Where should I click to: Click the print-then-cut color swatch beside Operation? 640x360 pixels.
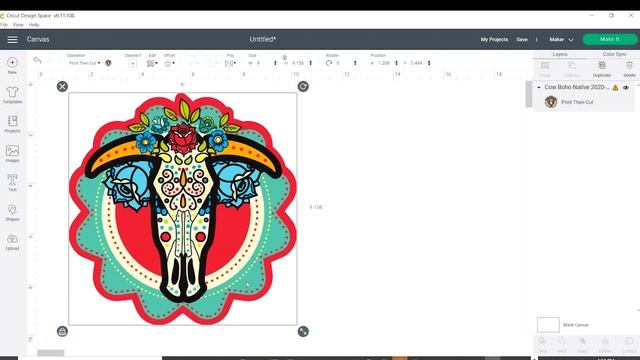[x=108, y=63]
